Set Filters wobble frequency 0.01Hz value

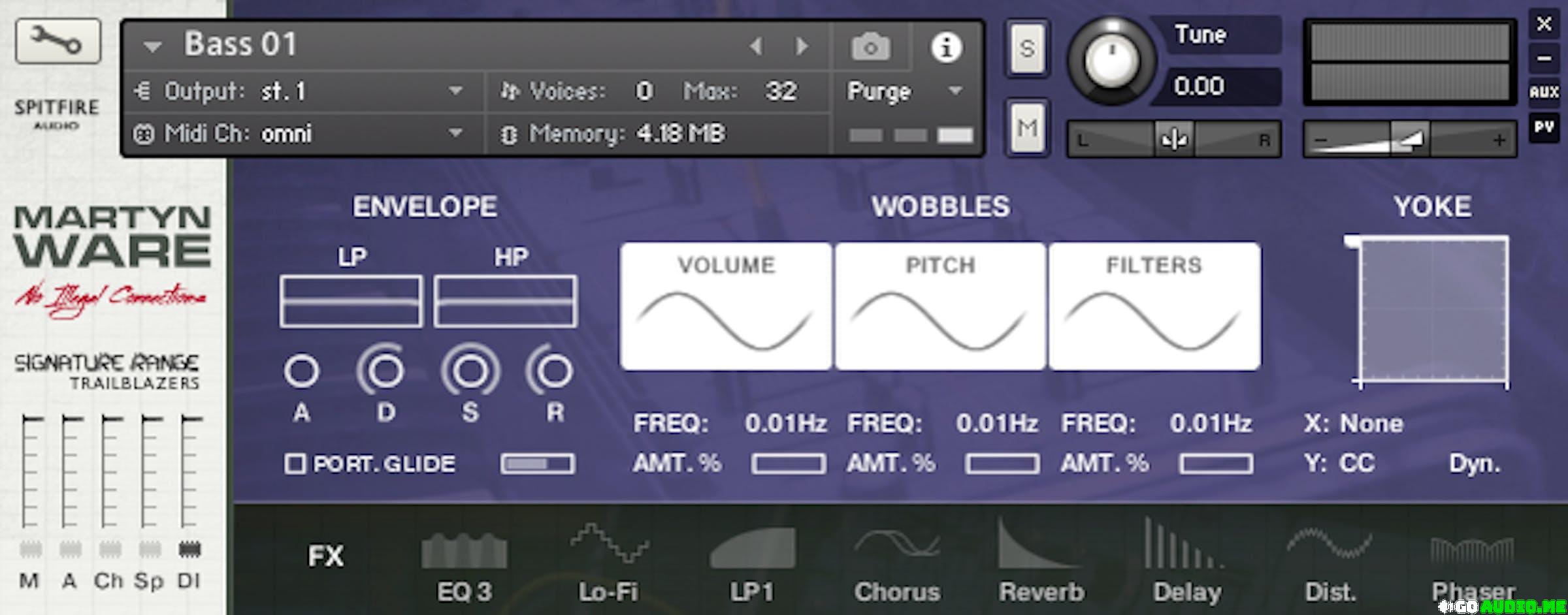coord(1211,424)
